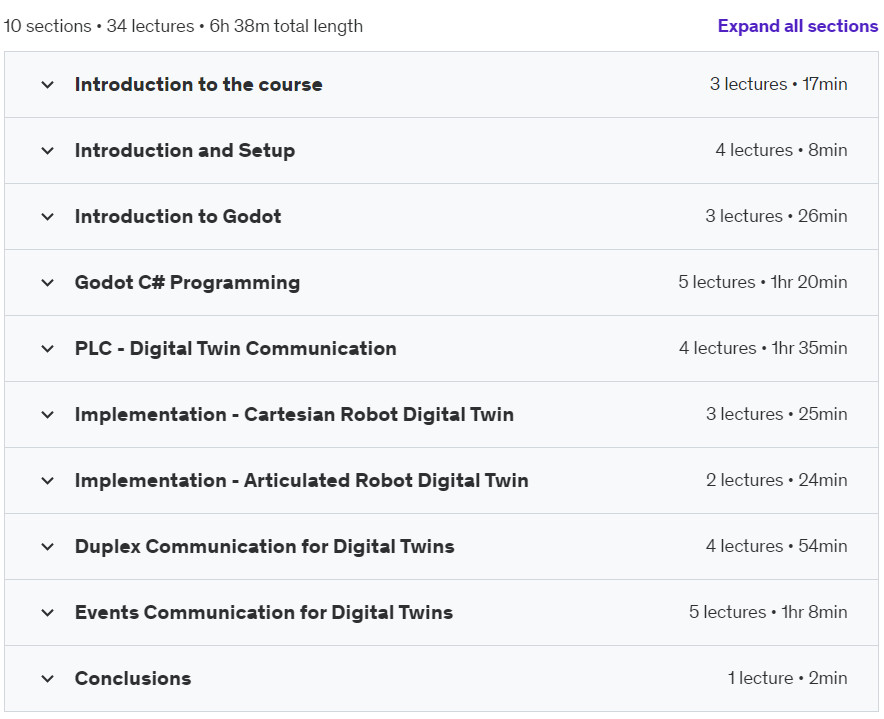Click the chevron for PLC - Digital Twin Communication
Viewport: 884px width, 719px height.
[x=47, y=349]
